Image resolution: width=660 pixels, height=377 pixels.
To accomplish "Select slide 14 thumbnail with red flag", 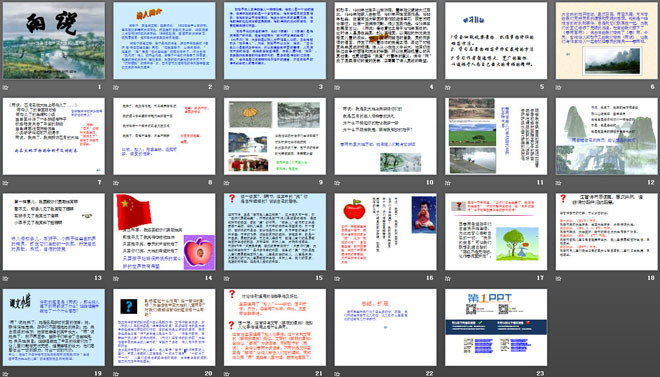I will 164,232.
